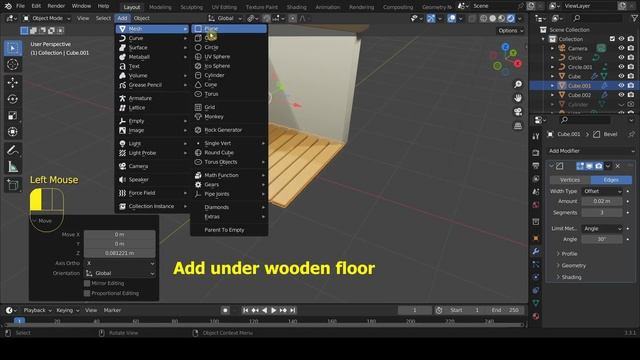Select the Add Cube tool
This screenshot has height=360, width=640.
pos(13,185)
